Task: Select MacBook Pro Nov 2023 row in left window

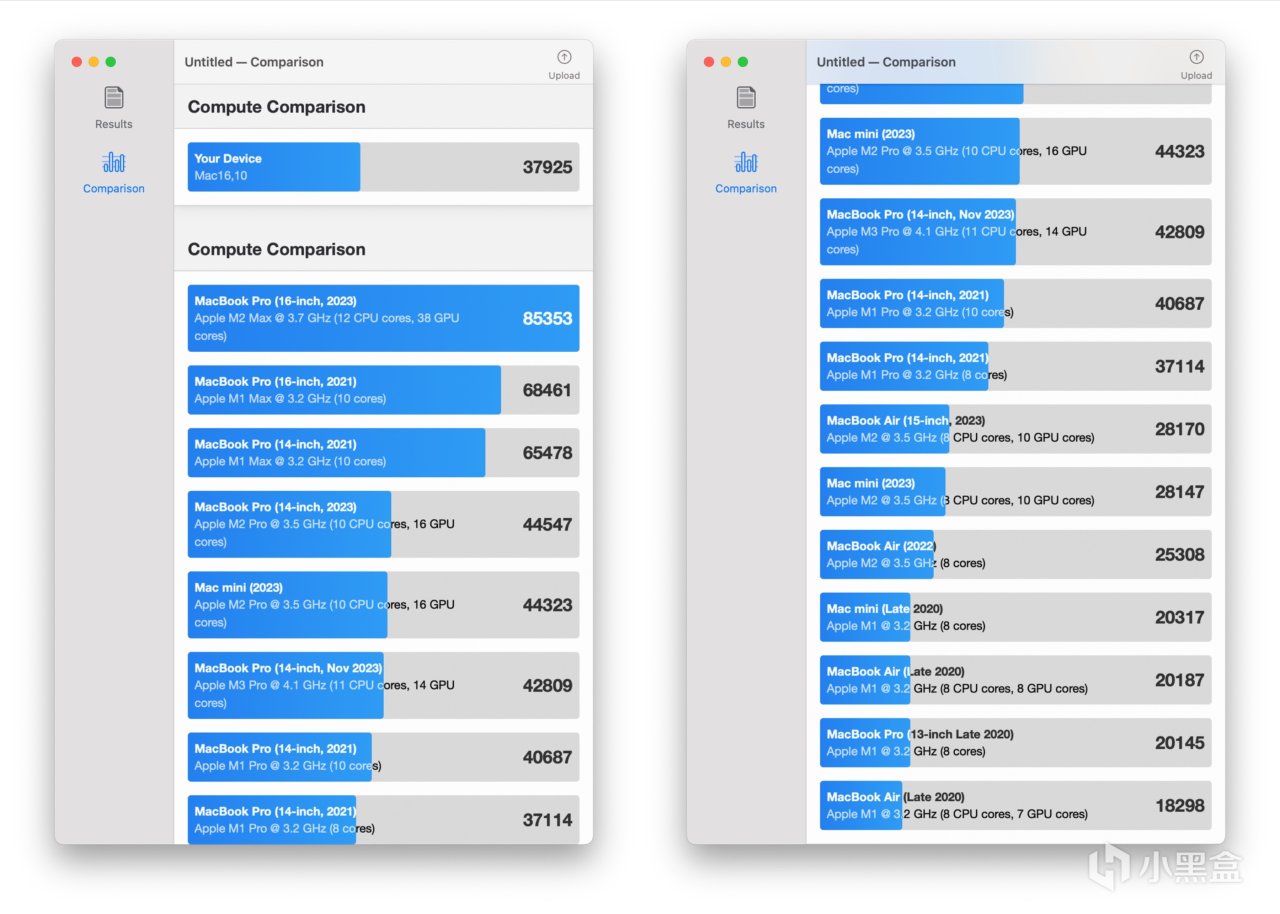Action: 383,685
